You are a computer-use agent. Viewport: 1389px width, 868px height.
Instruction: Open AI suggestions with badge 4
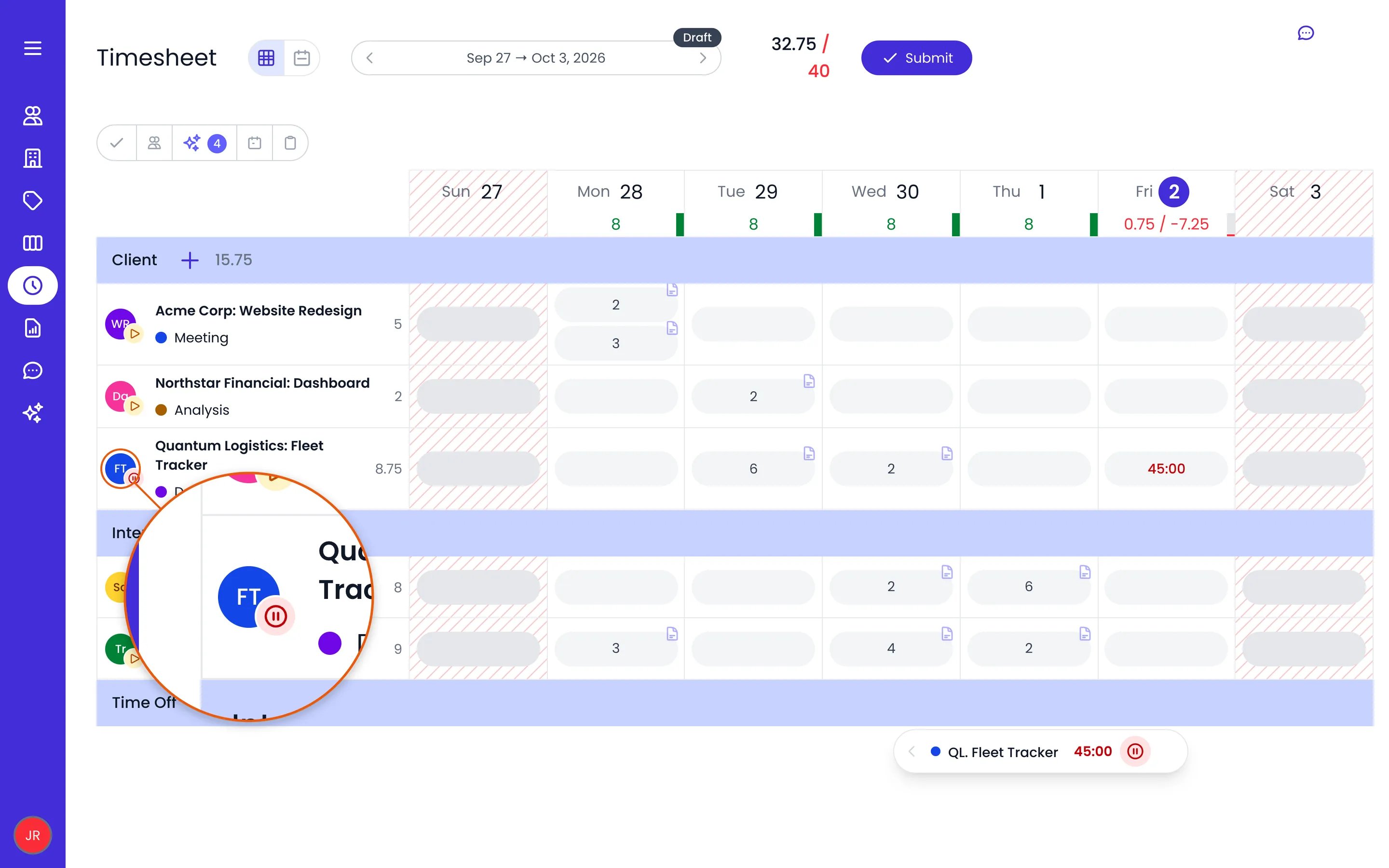click(x=204, y=143)
